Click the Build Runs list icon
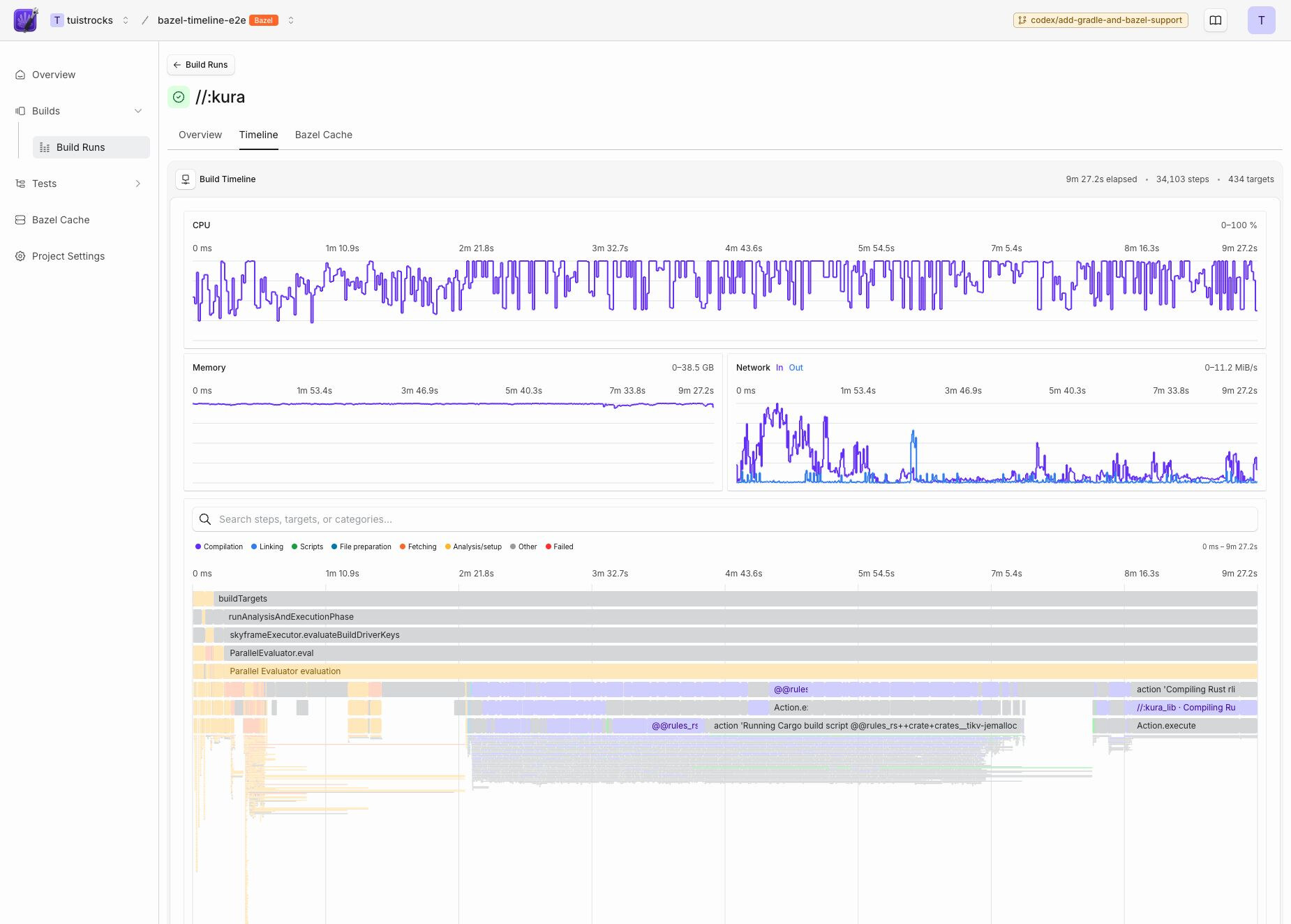Image resolution: width=1291 pixels, height=924 pixels. click(45, 147)
